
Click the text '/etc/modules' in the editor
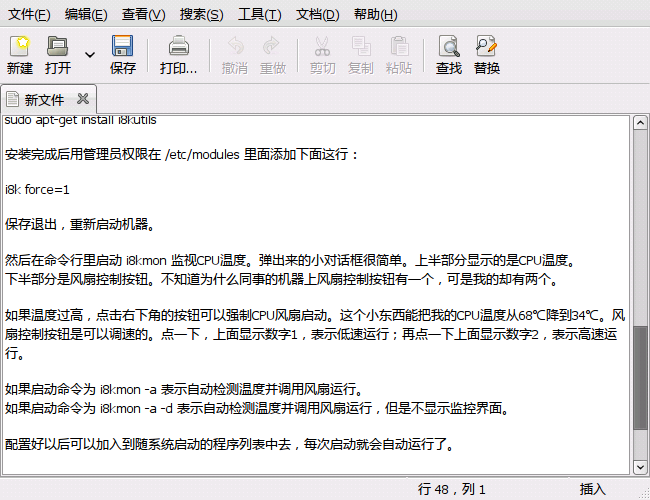(x=202, y=155)
